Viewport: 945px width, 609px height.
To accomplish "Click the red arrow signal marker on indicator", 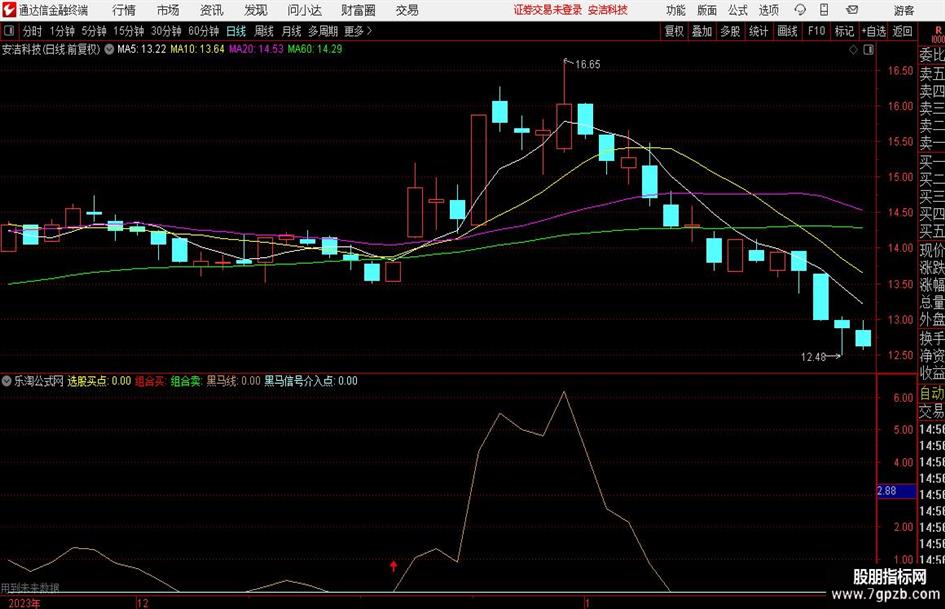I will pos(394,566).
